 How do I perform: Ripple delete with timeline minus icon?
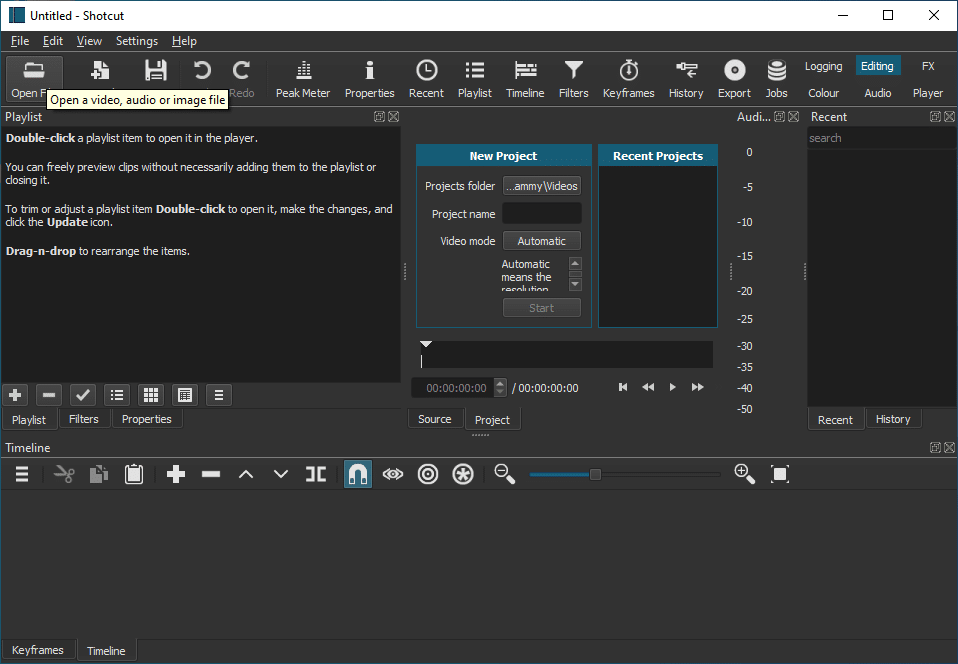tap(211, 474)
